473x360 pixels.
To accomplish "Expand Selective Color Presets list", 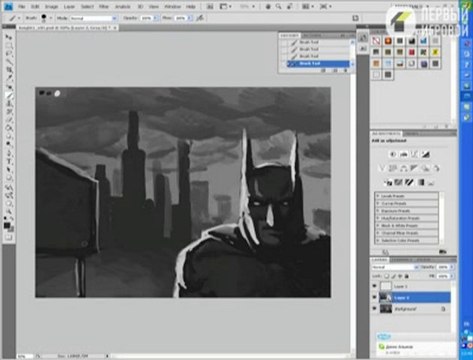I will (x=378, y=240).
